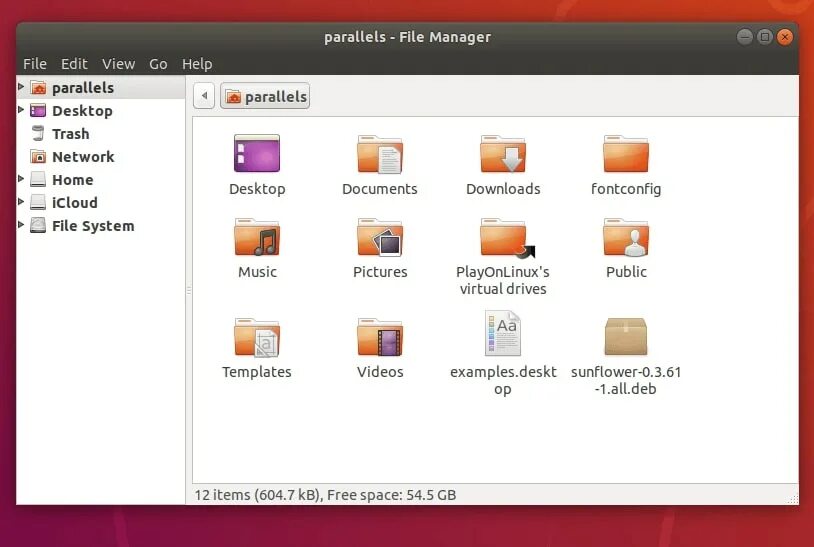Click the 'sunflower-0.3.61-1.all.deb' file name text
Screen dimensions: 814x547
tap(626, 380)
